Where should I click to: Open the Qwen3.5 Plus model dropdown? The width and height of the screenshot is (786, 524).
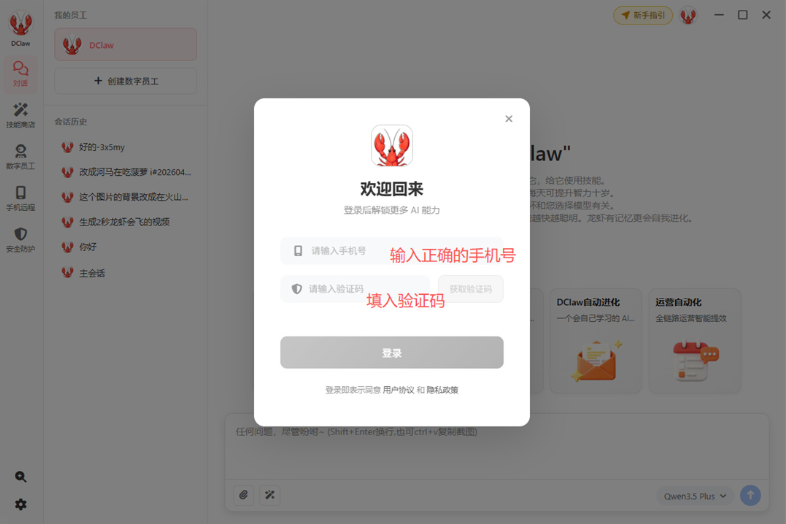tap(695, 496)
